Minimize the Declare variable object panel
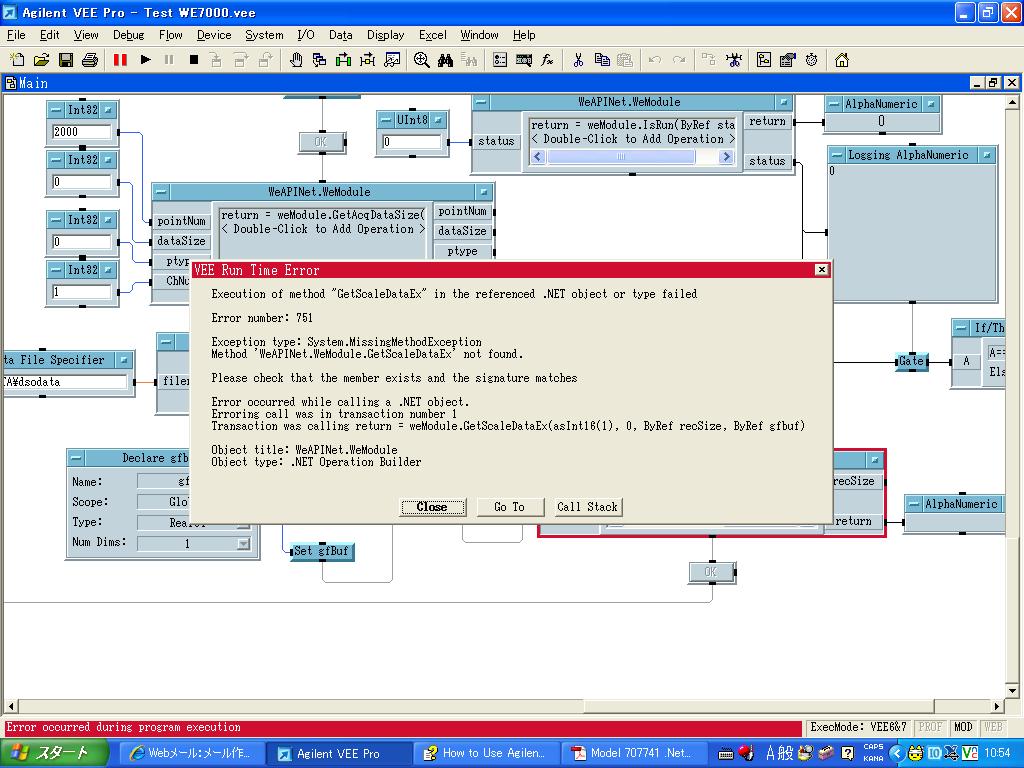This screenshot has width=1024, height=768. tap(76, 458)
